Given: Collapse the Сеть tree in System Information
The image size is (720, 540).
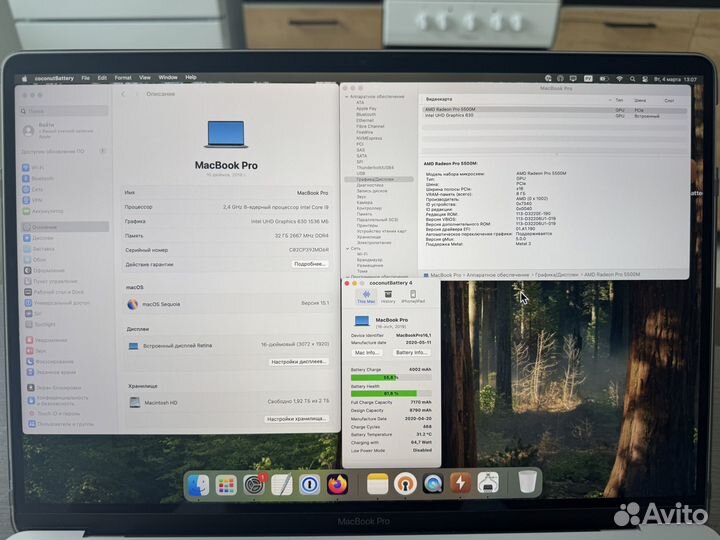Looking at the screenshot, I should [x=347, y=248].
